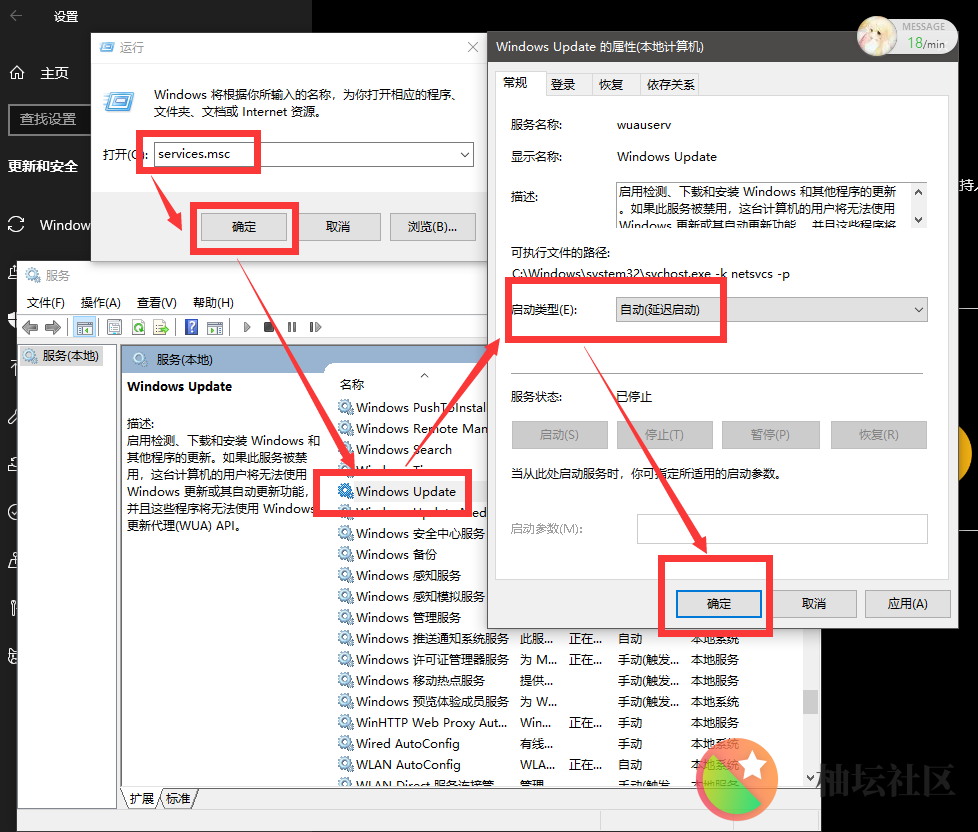978x832 pixels.
Task: Click the 暂停(P) service button
Action: (x=770, y=435)
